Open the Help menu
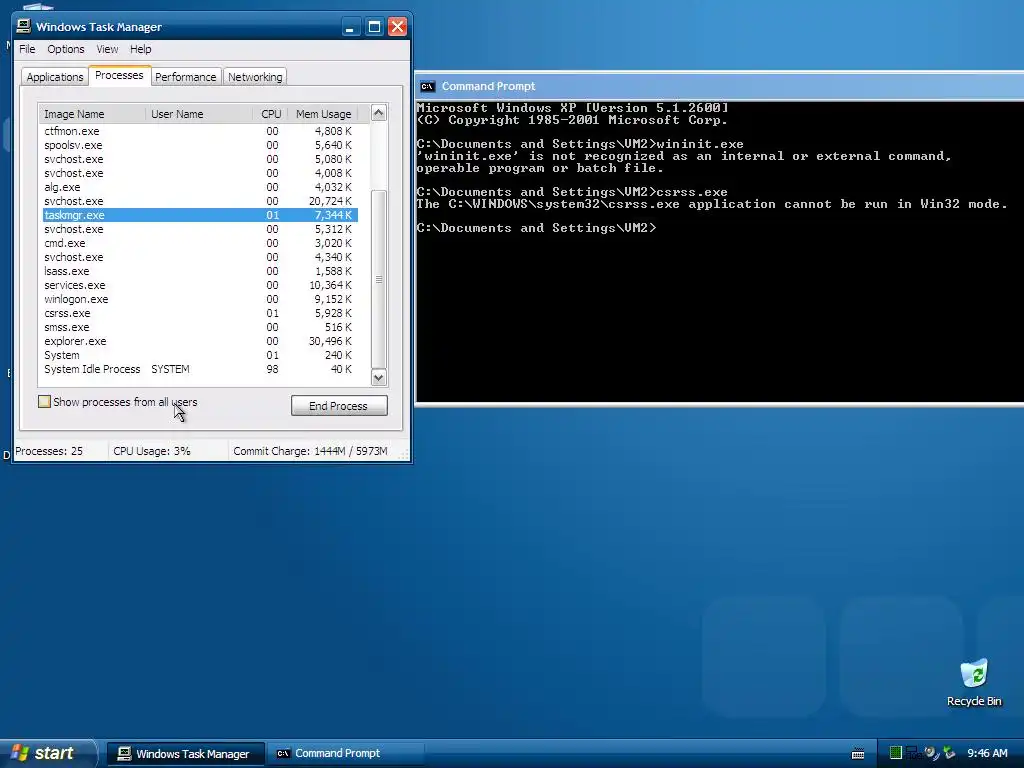This screenshot has width=1024, height=768. (x=140, y=49)
